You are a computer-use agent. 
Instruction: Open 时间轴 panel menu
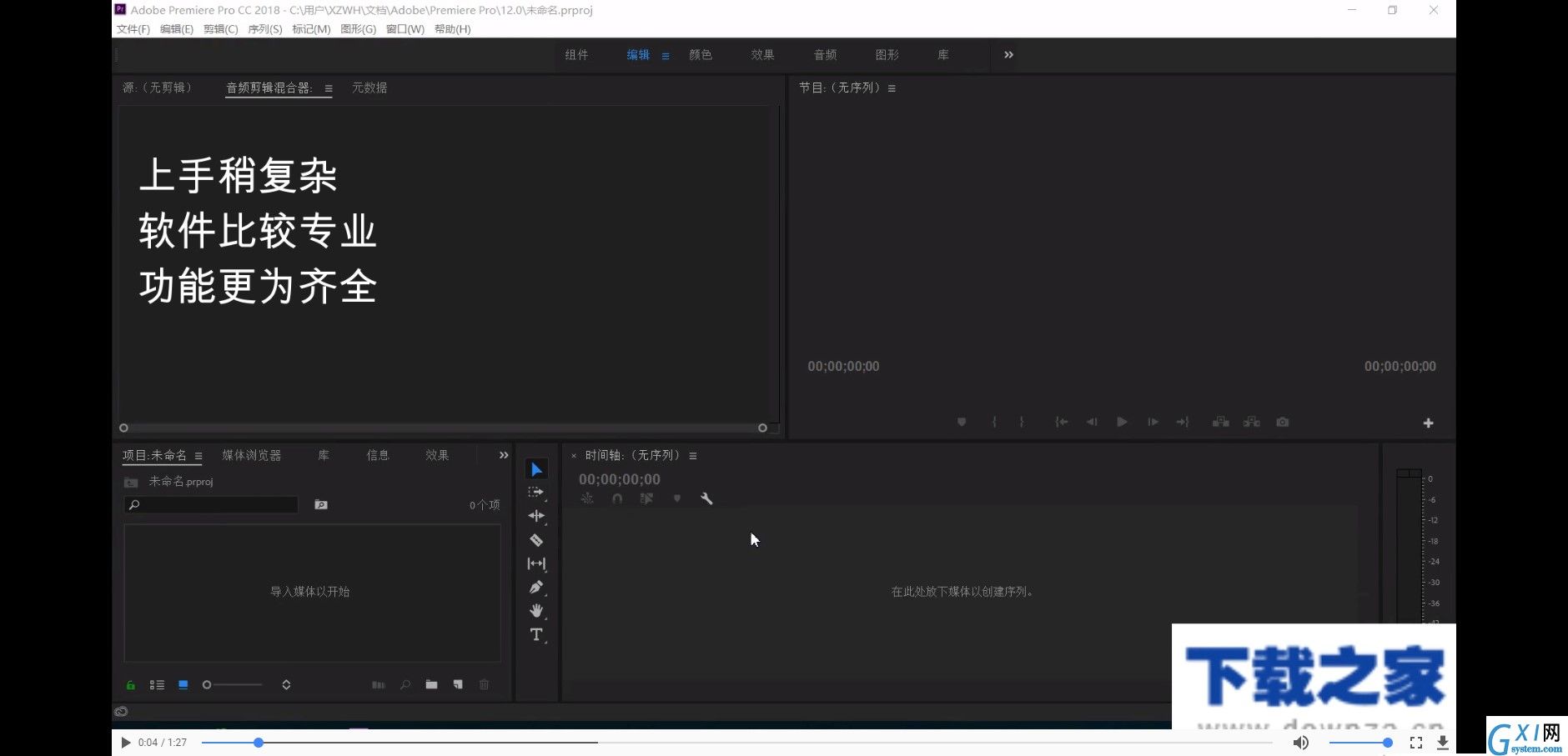693,456
